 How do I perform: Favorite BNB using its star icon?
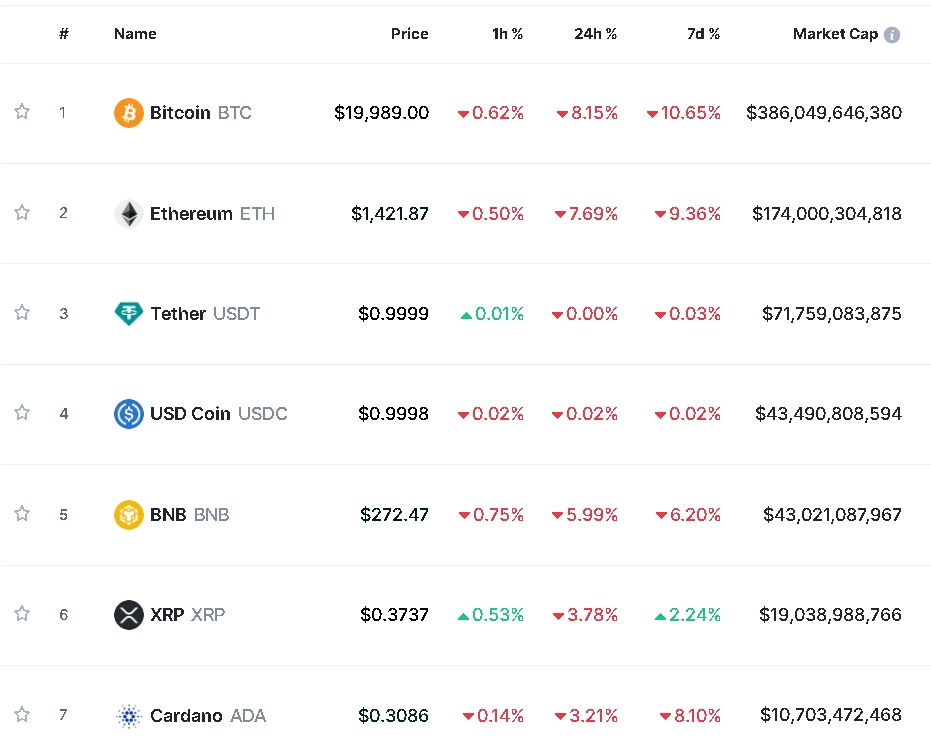click(x=22, y=514)
